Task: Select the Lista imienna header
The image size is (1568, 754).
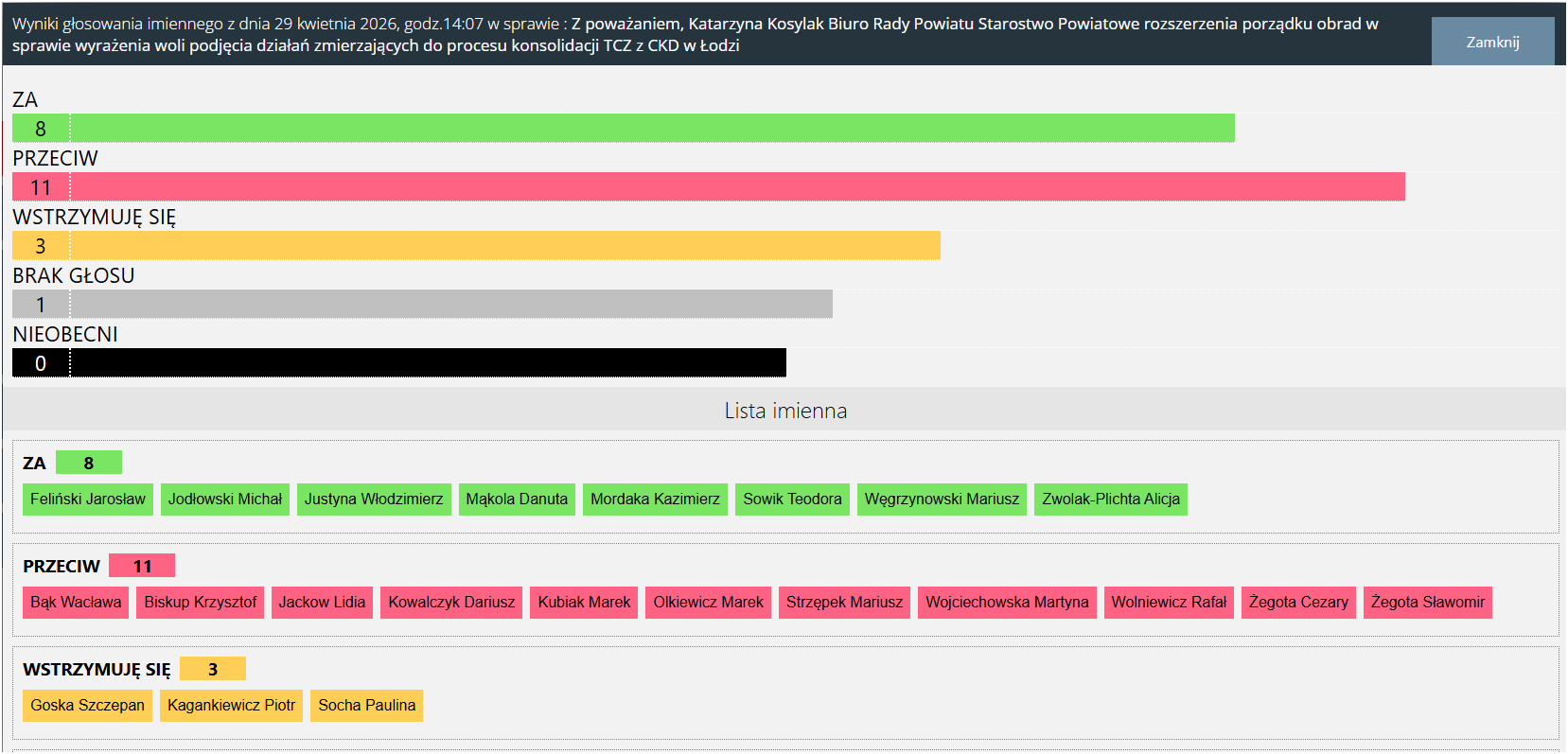Action: pyautogui.click(x=784, y=411)
